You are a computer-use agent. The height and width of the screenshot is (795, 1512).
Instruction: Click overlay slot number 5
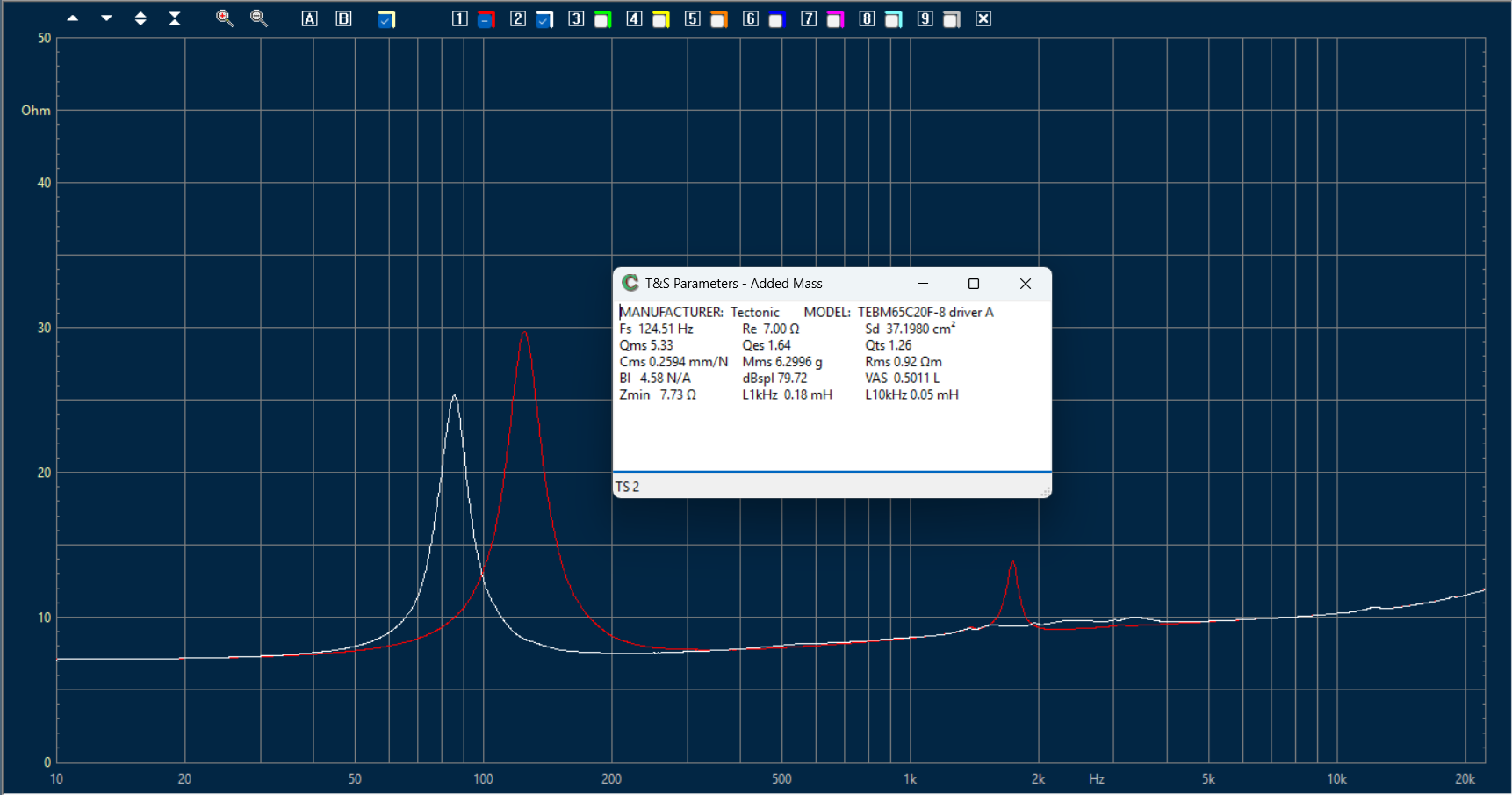[x=692, y=18]
